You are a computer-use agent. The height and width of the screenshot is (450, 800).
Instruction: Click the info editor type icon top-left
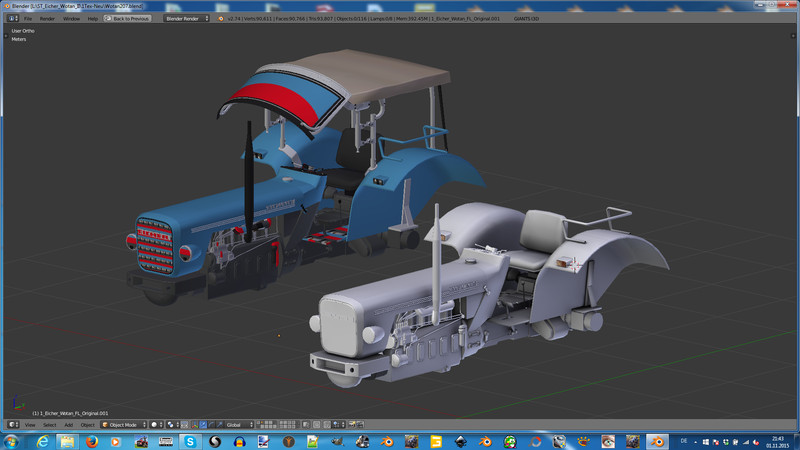pyautogui.click(x=13, y=18)
